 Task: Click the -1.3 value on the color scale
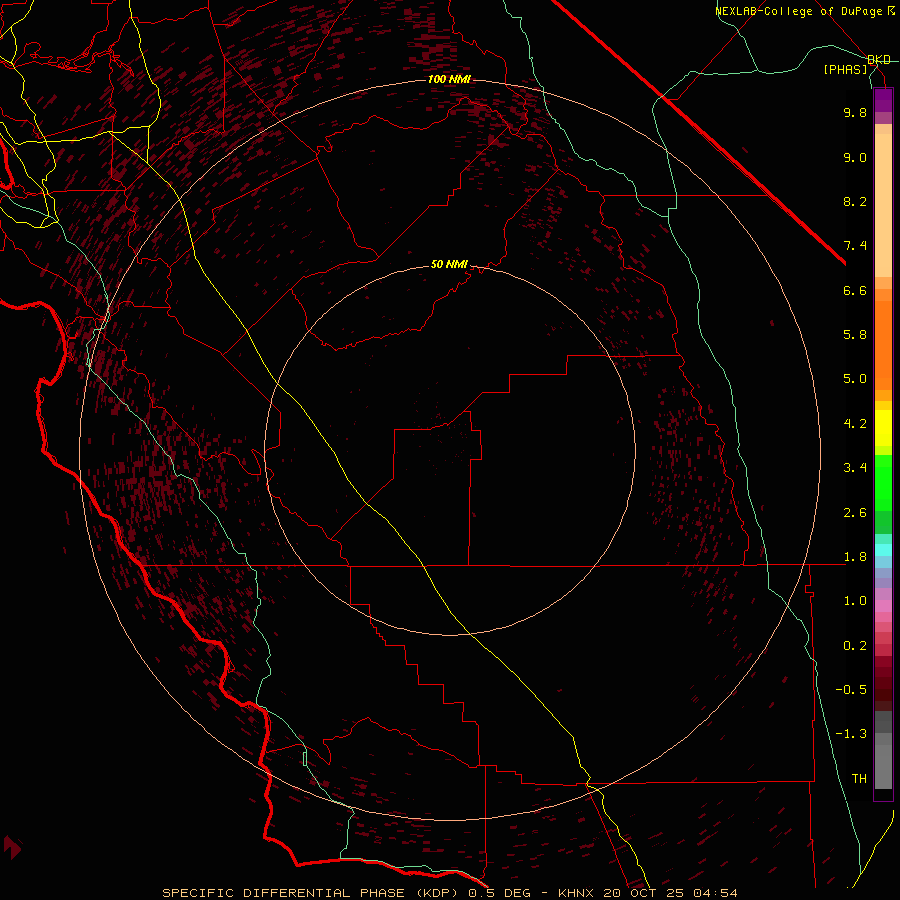click(x=851, y=734)
